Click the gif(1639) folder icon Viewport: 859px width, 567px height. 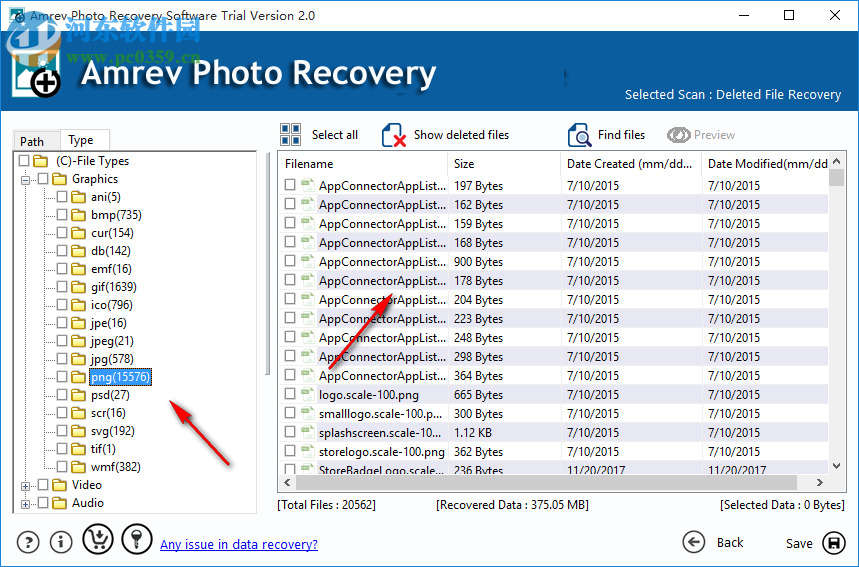pos(79,287)
